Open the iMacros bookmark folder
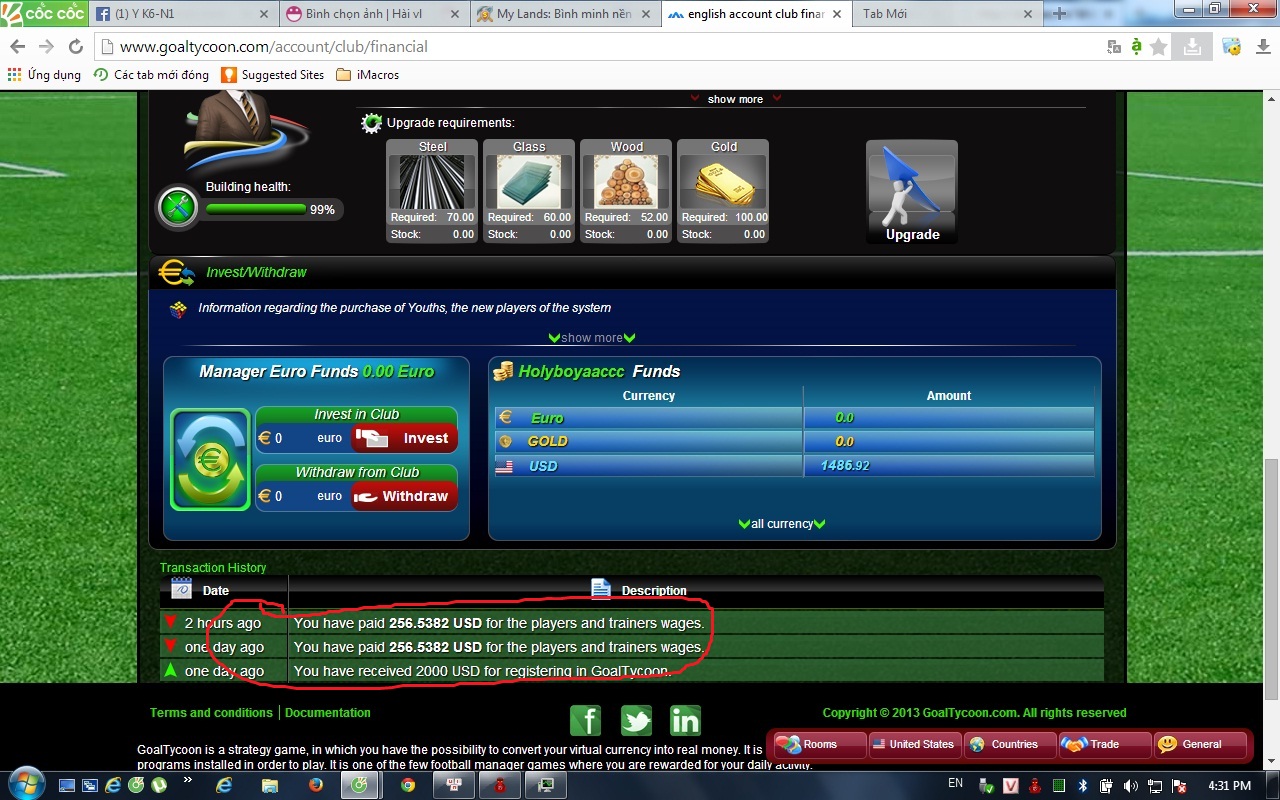The image size is (1280, 800). [368, 75]
